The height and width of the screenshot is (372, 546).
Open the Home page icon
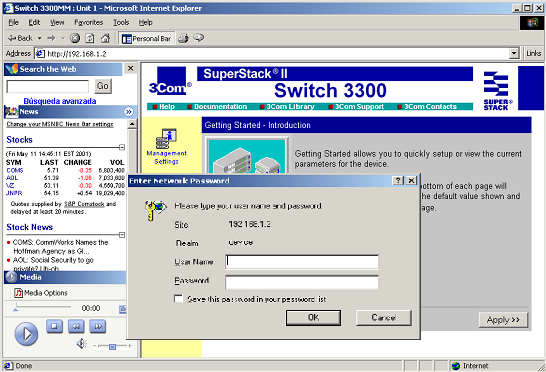pyautogui.click(x=105, y=38)
